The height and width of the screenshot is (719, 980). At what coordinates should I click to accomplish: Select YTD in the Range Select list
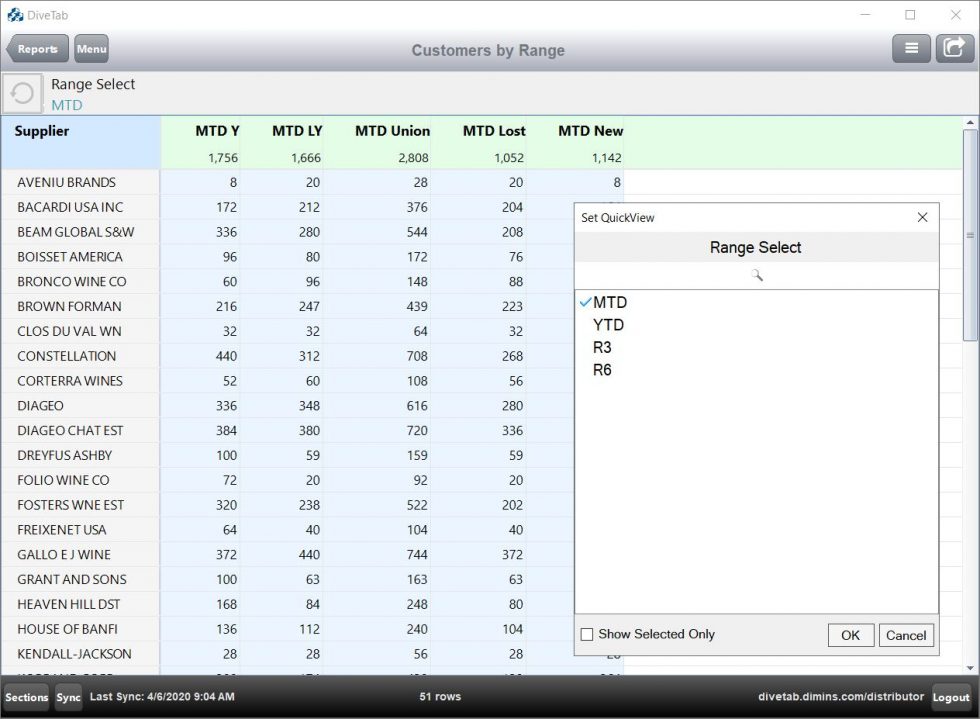click(x=608, y=324)
